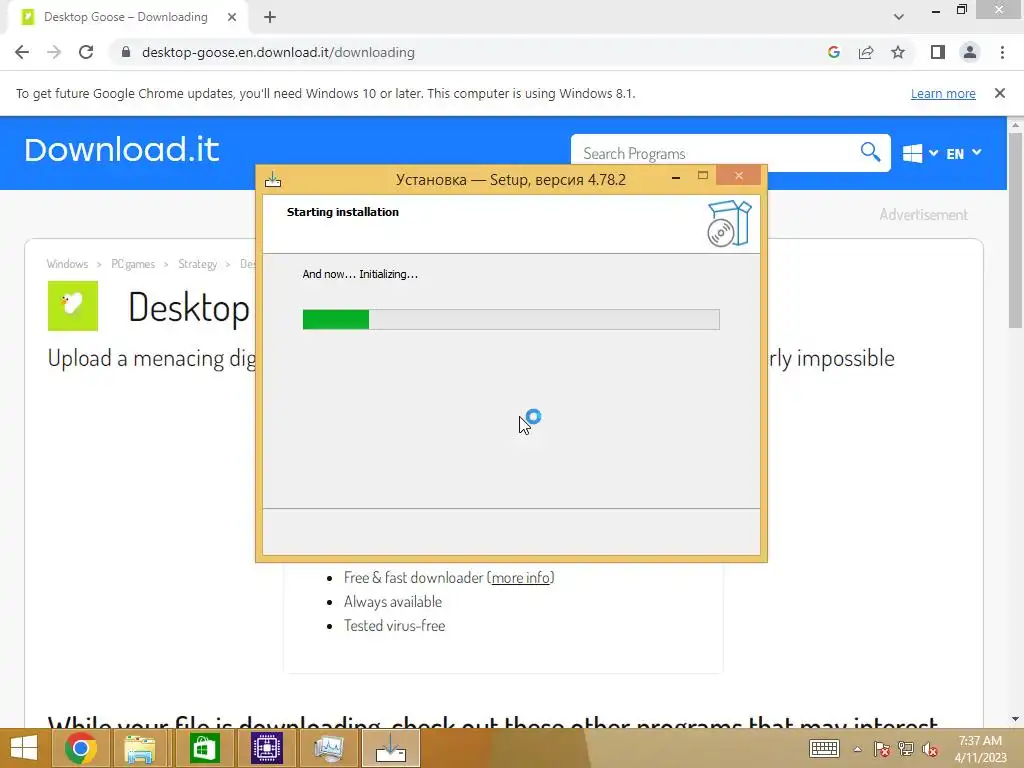
Task: Click the installer title bar icon
Action: click(x=273, y=180)
